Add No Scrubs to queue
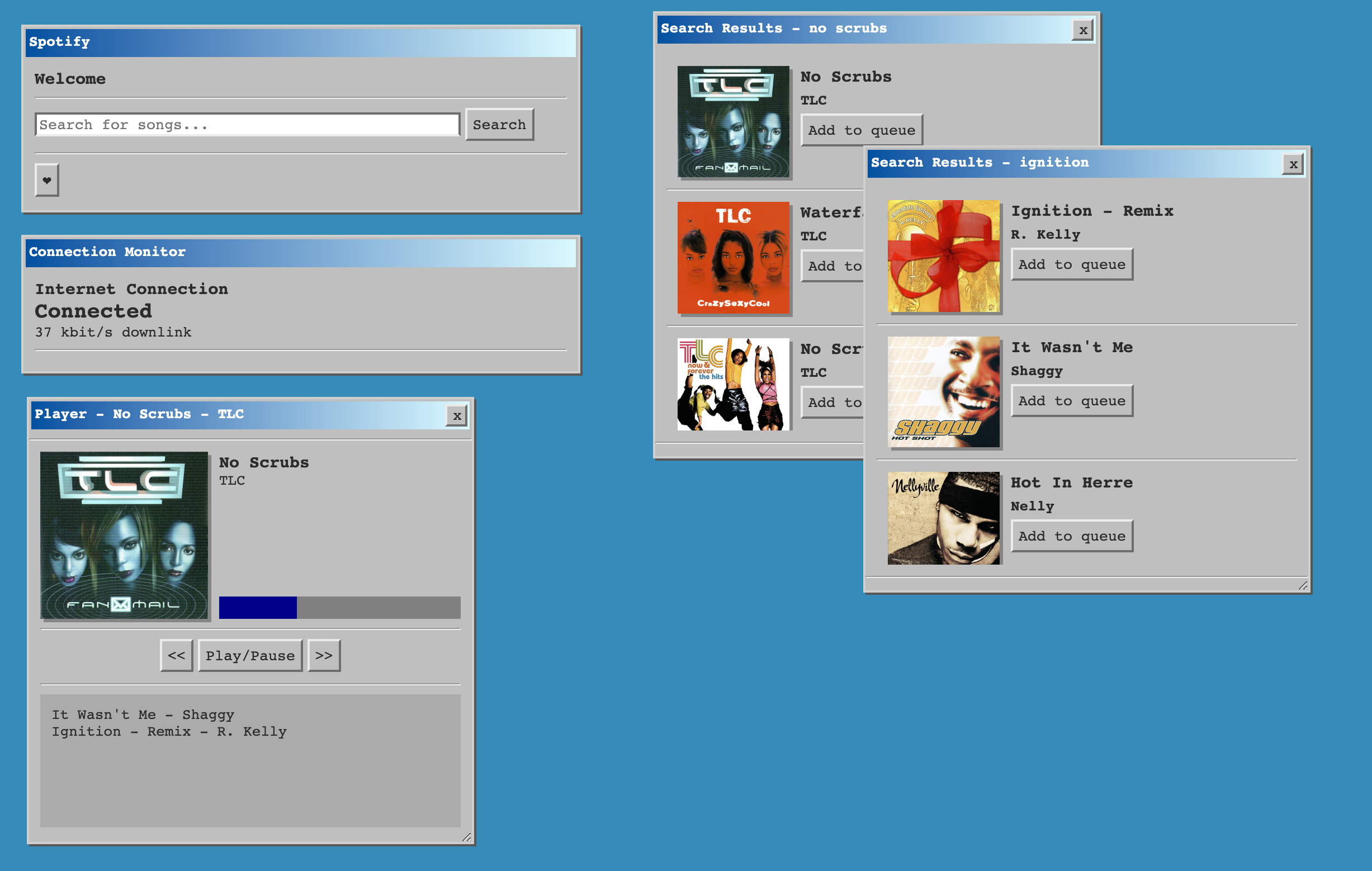The width and height of the screenshot is (1372, 871). point(862,130)
